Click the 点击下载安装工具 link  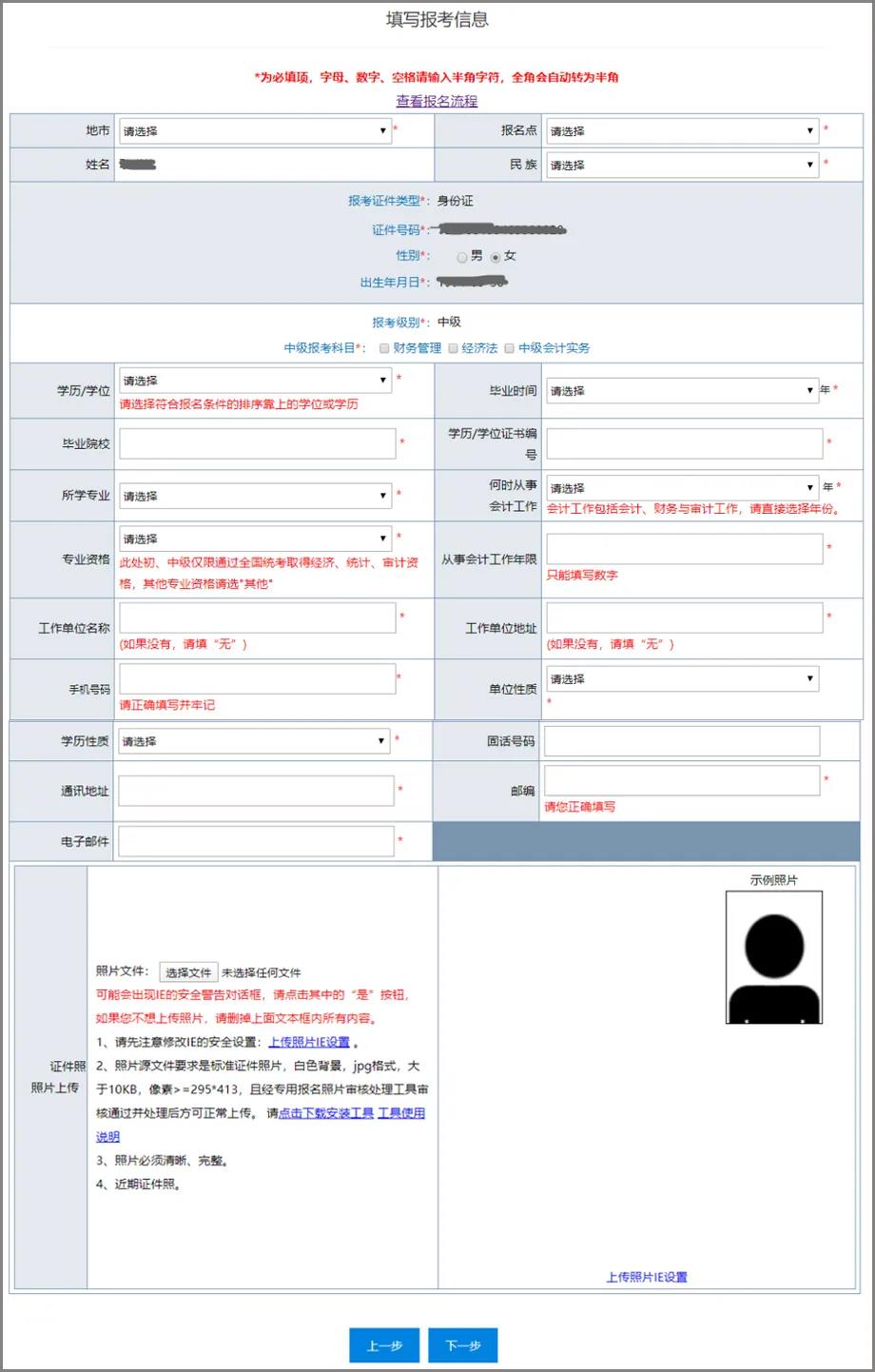pos(326,1113)
